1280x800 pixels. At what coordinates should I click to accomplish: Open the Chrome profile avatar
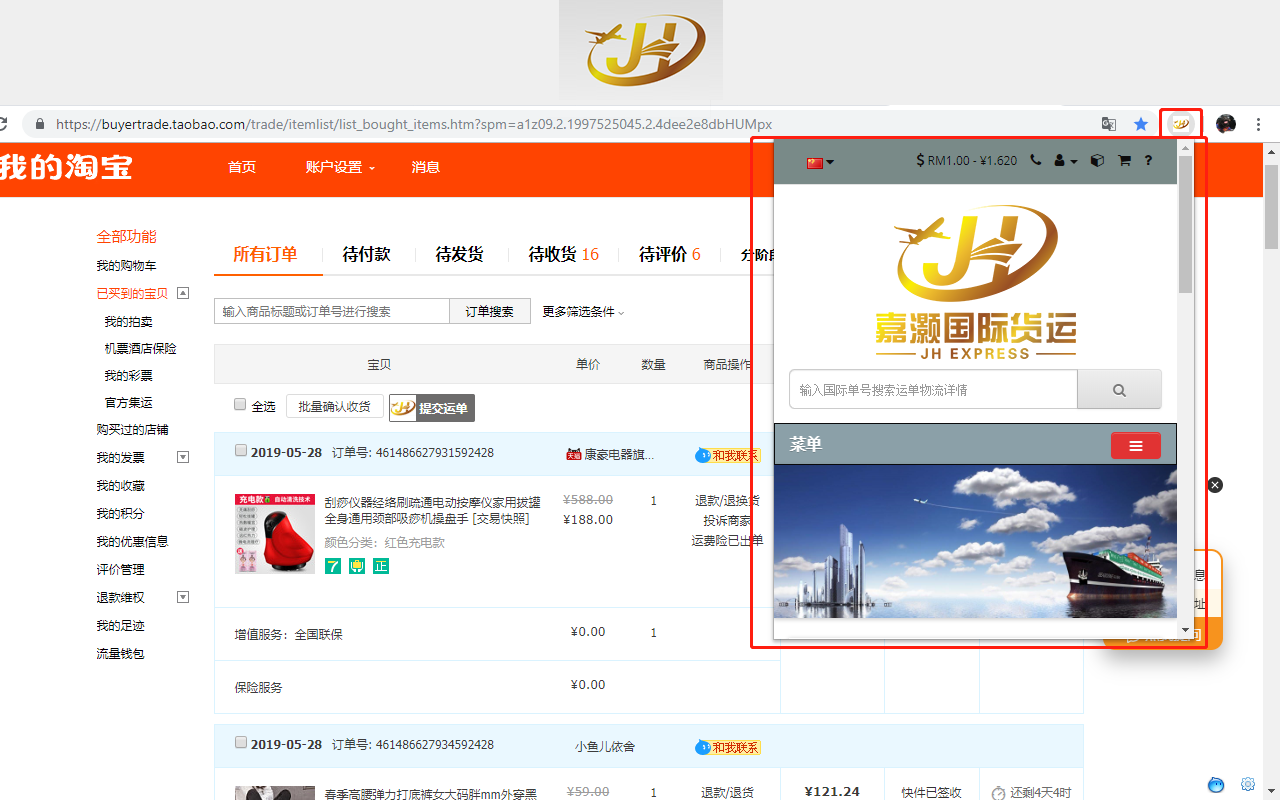1226,124
